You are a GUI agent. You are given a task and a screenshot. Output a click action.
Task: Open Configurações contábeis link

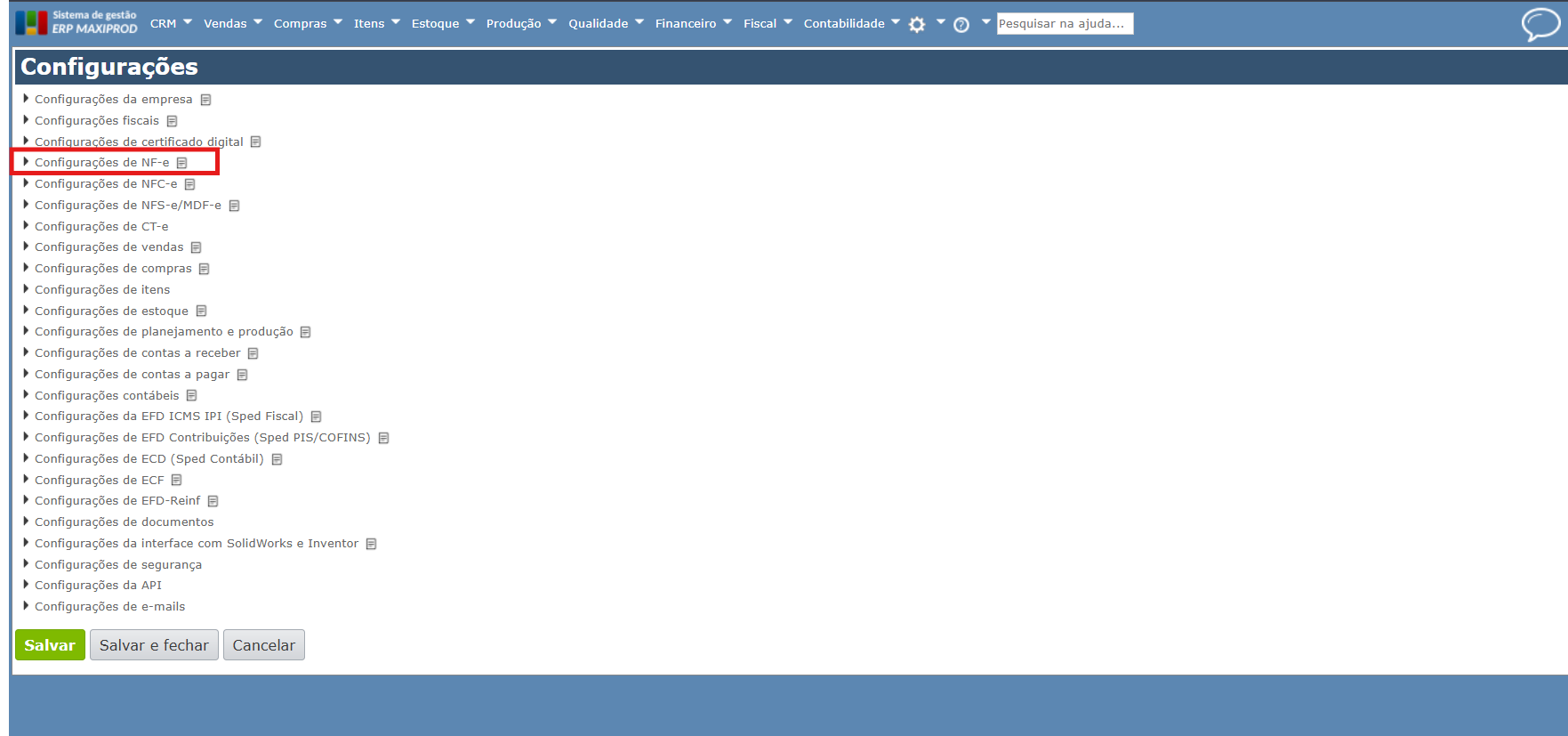coord(107,396)
